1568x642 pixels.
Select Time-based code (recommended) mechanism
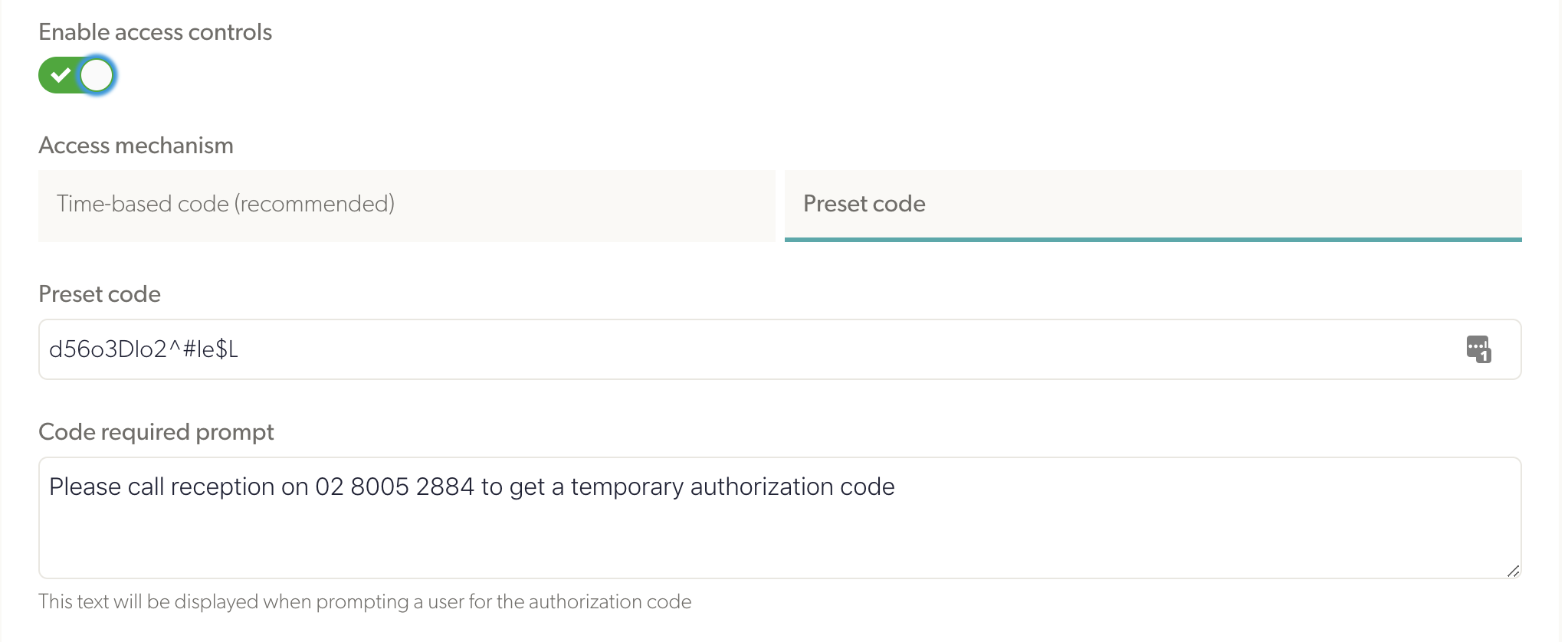click(407, 205)
